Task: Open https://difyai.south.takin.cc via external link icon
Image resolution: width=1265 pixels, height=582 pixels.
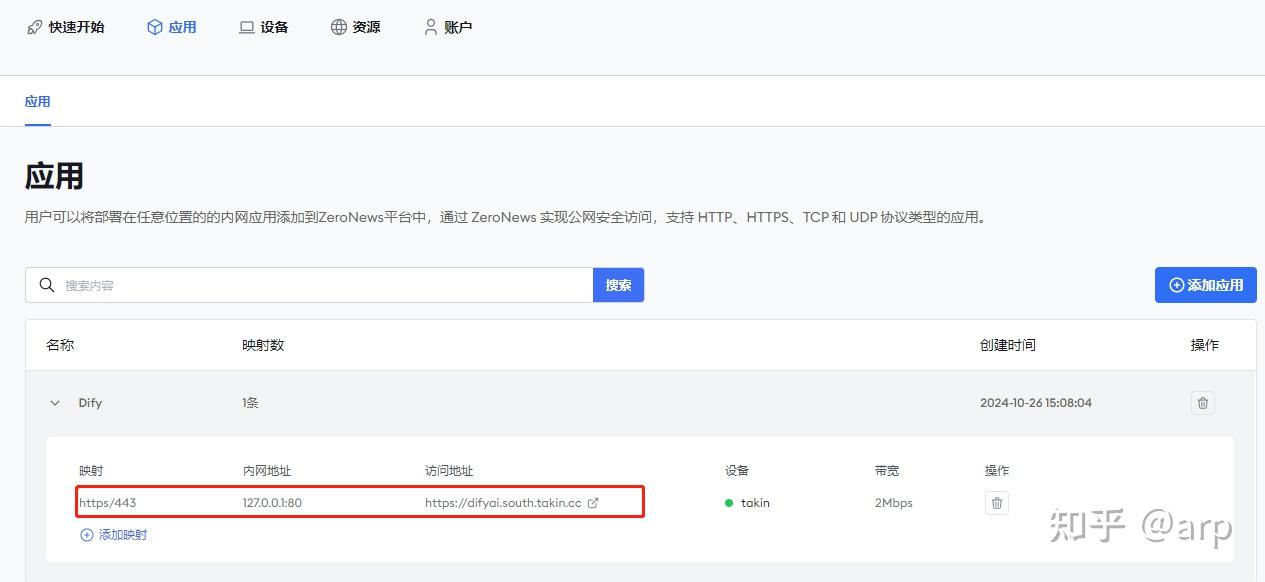Action: [594, 503]
